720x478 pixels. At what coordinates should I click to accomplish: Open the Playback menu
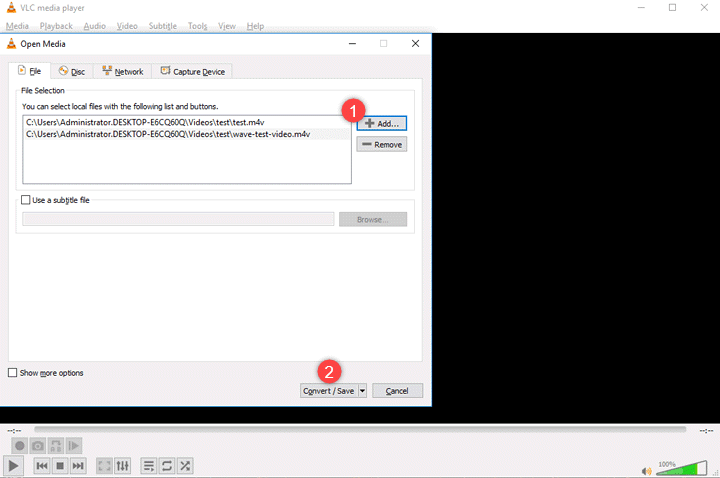point(56,26)
